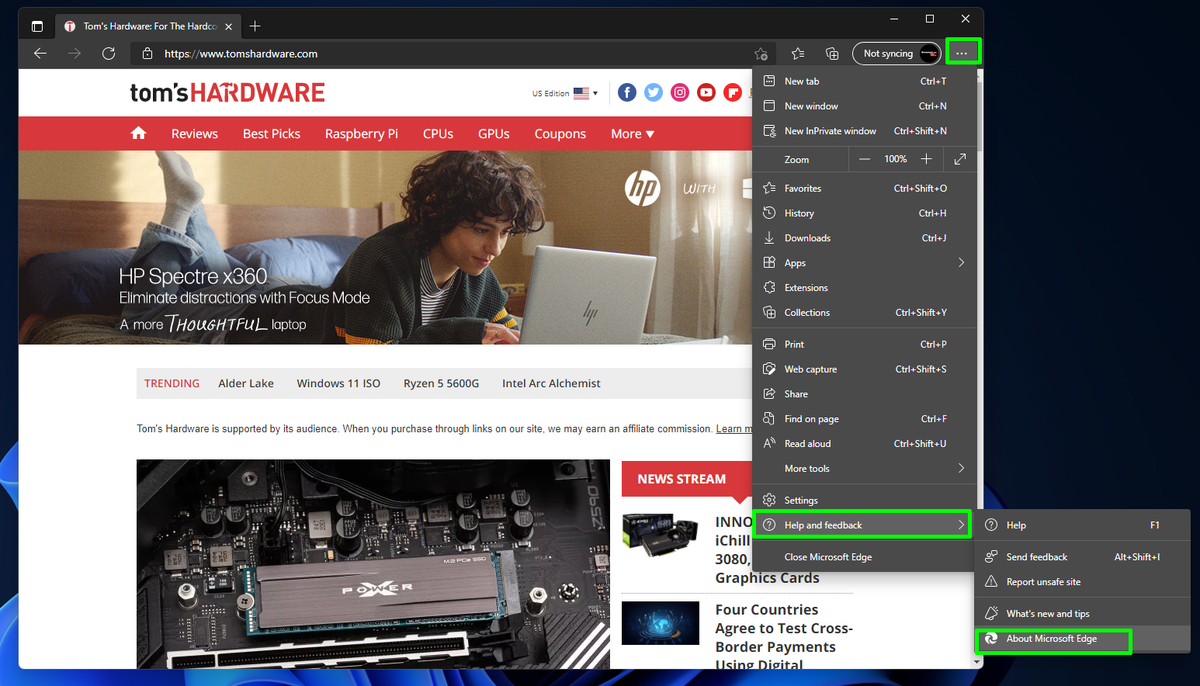1200x686 pixels.
Task: Open the Windows 11 ISO trending link
Action: click(338, 383)
